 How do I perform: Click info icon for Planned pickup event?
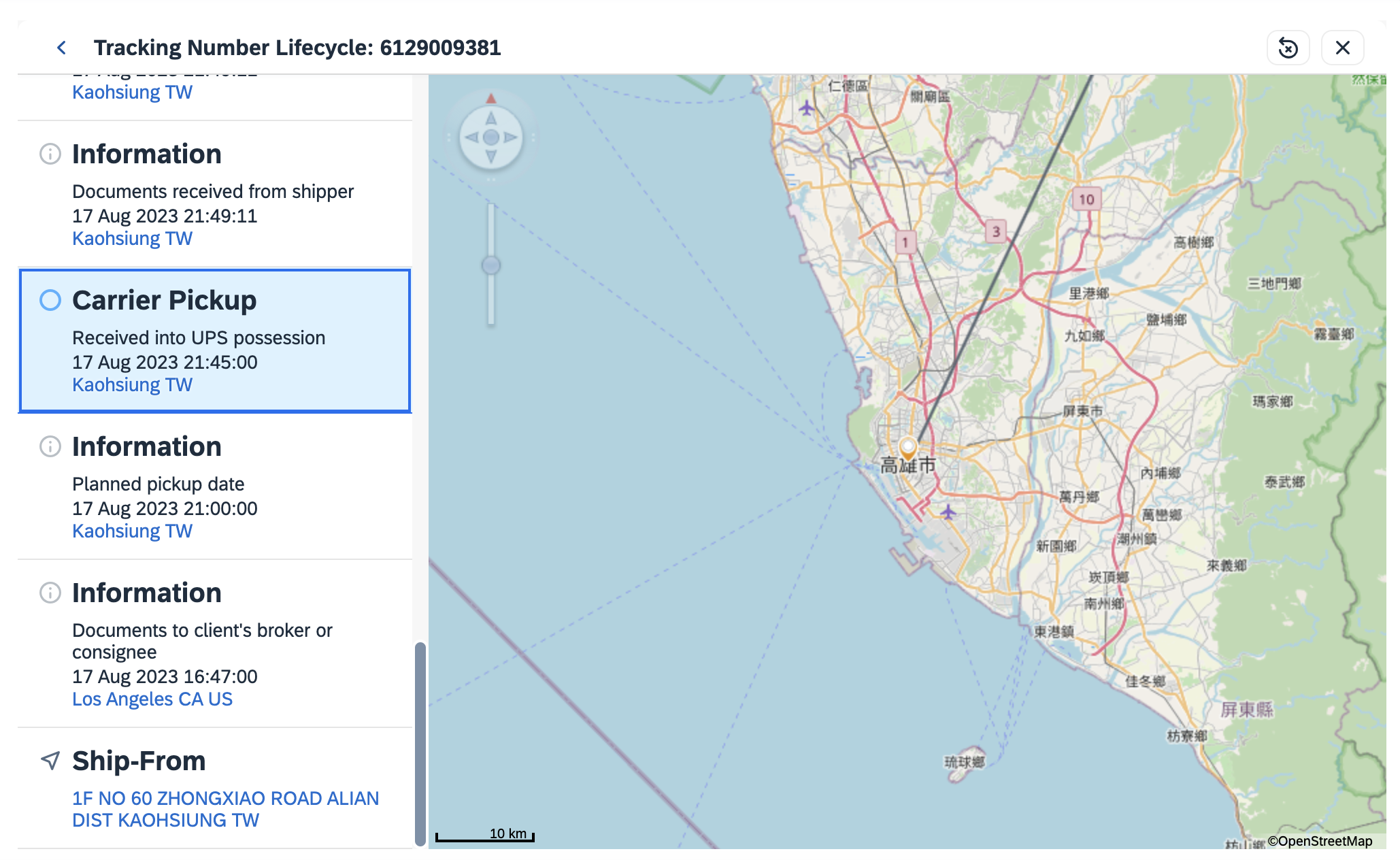coord(50,446)
